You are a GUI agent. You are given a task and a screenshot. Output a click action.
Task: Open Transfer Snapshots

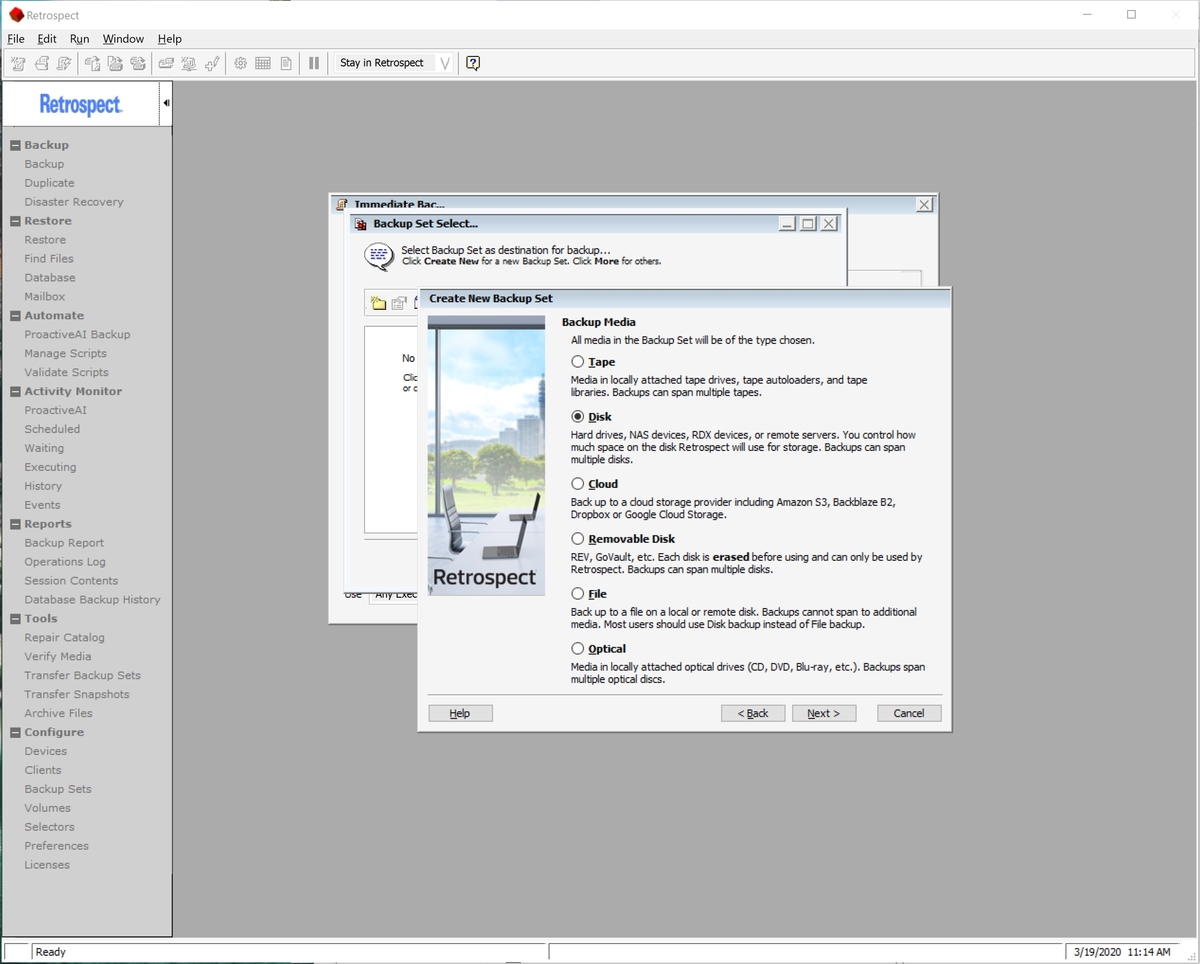coord(77,695)
